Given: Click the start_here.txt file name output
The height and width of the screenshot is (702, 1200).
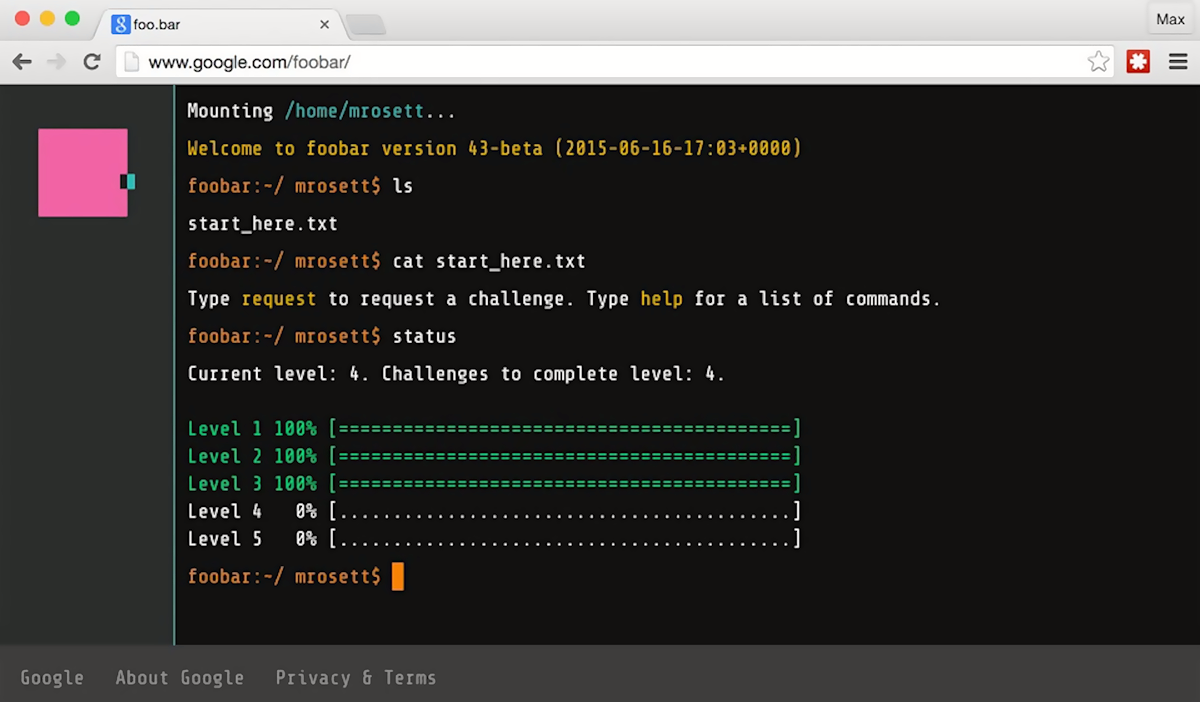Looking at the screenshot, I should [263, 224].
